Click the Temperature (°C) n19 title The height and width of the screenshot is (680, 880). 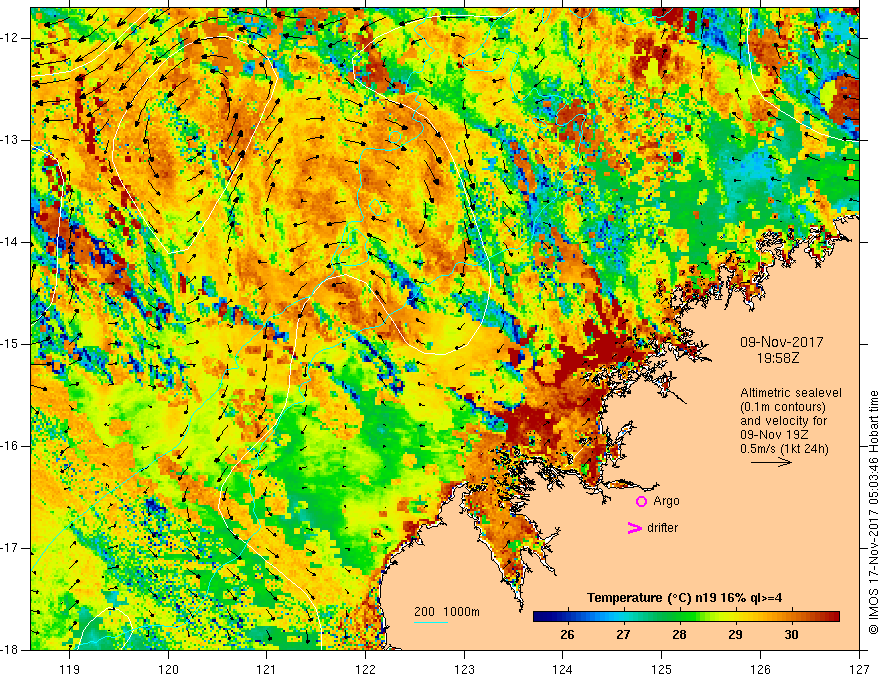tap(684, 598)
